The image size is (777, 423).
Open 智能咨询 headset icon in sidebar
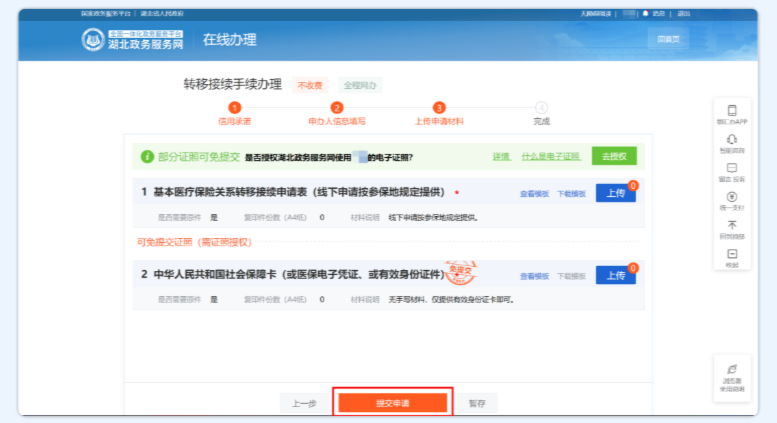pyautogui.click(x=731, y=139)
